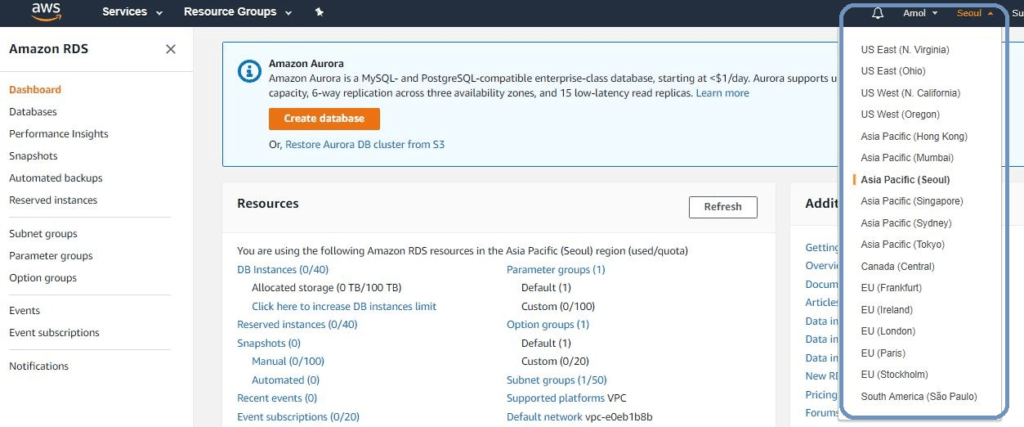Image resolution: width=1024 pixels, height=427 pixels.
Task: Select EU (Frankfurt) region
Action: click(x=891, y=288)
